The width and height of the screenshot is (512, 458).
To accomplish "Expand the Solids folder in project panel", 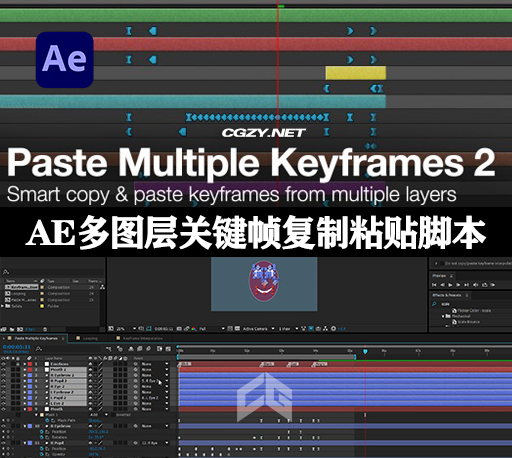I will click(x=3, y=306).
